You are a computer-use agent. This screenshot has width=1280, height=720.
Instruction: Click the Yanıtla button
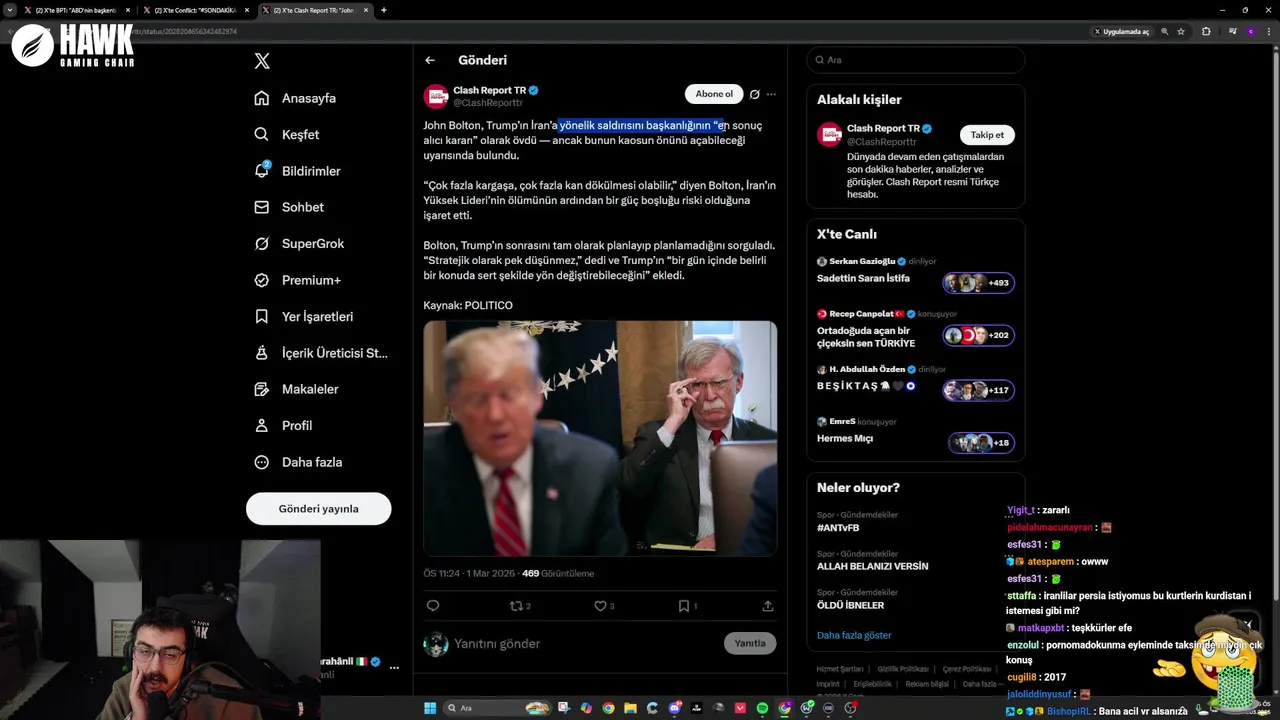(x=750, y=643)
